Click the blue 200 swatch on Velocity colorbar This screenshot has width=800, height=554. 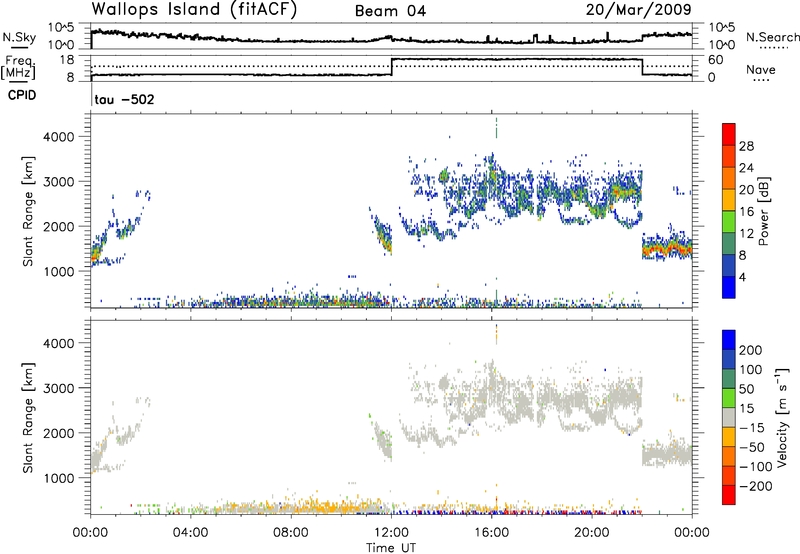click(x=729, y=340)
